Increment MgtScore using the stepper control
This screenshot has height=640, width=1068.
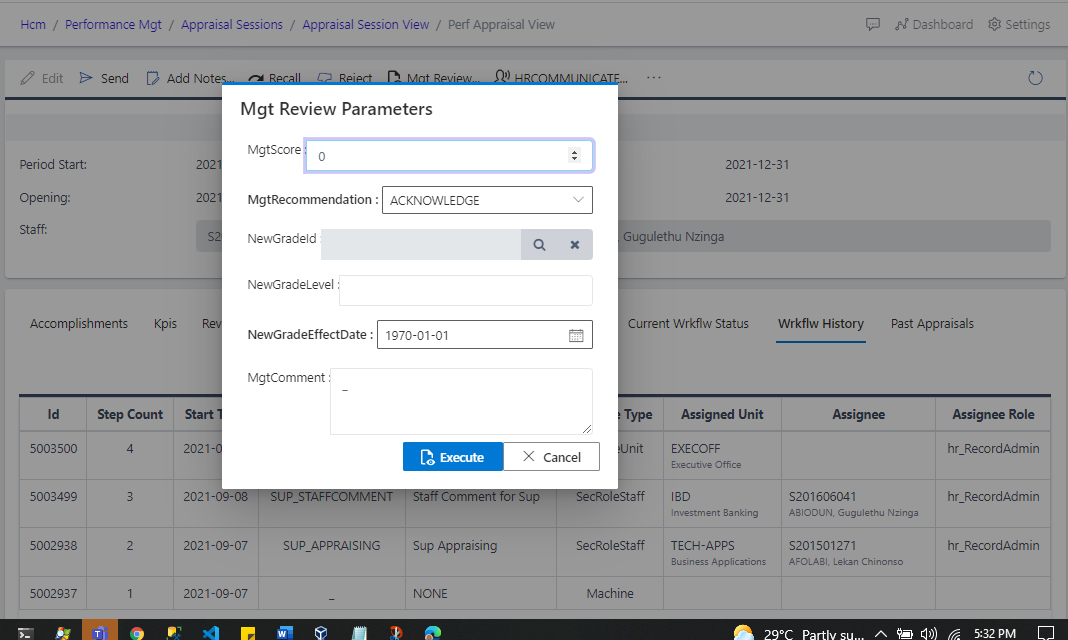(x=574, y=150)
